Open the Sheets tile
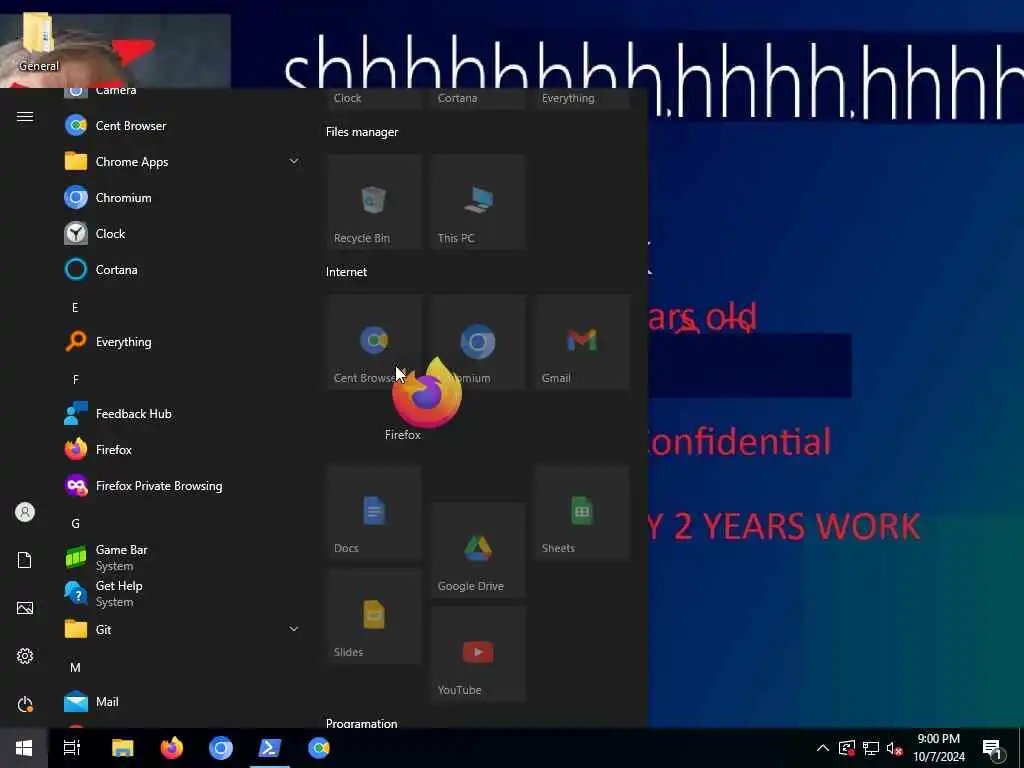Screen dimensions: 1024x768 [x=582, y=512]
